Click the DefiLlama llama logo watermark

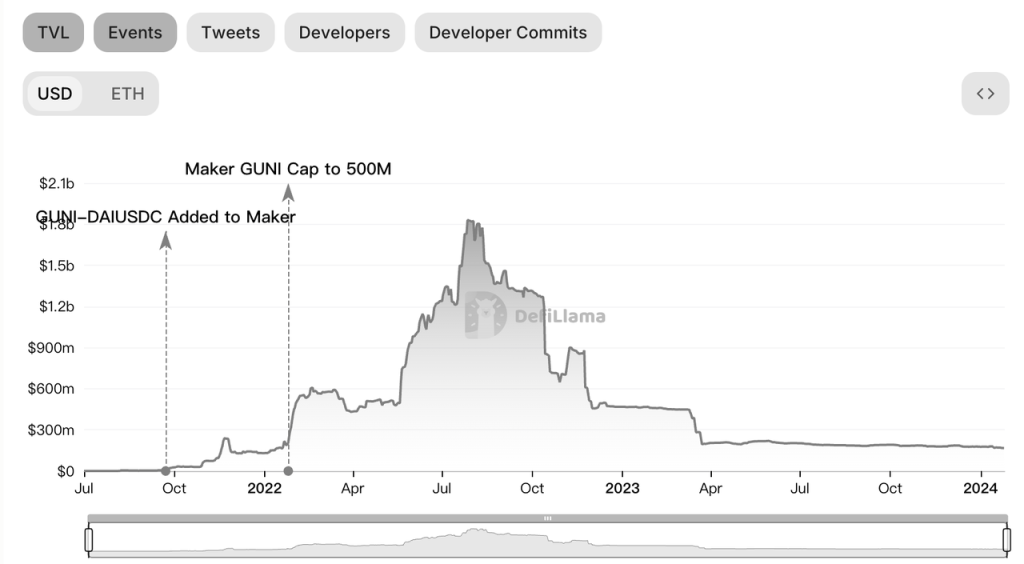tap(486, 316)
